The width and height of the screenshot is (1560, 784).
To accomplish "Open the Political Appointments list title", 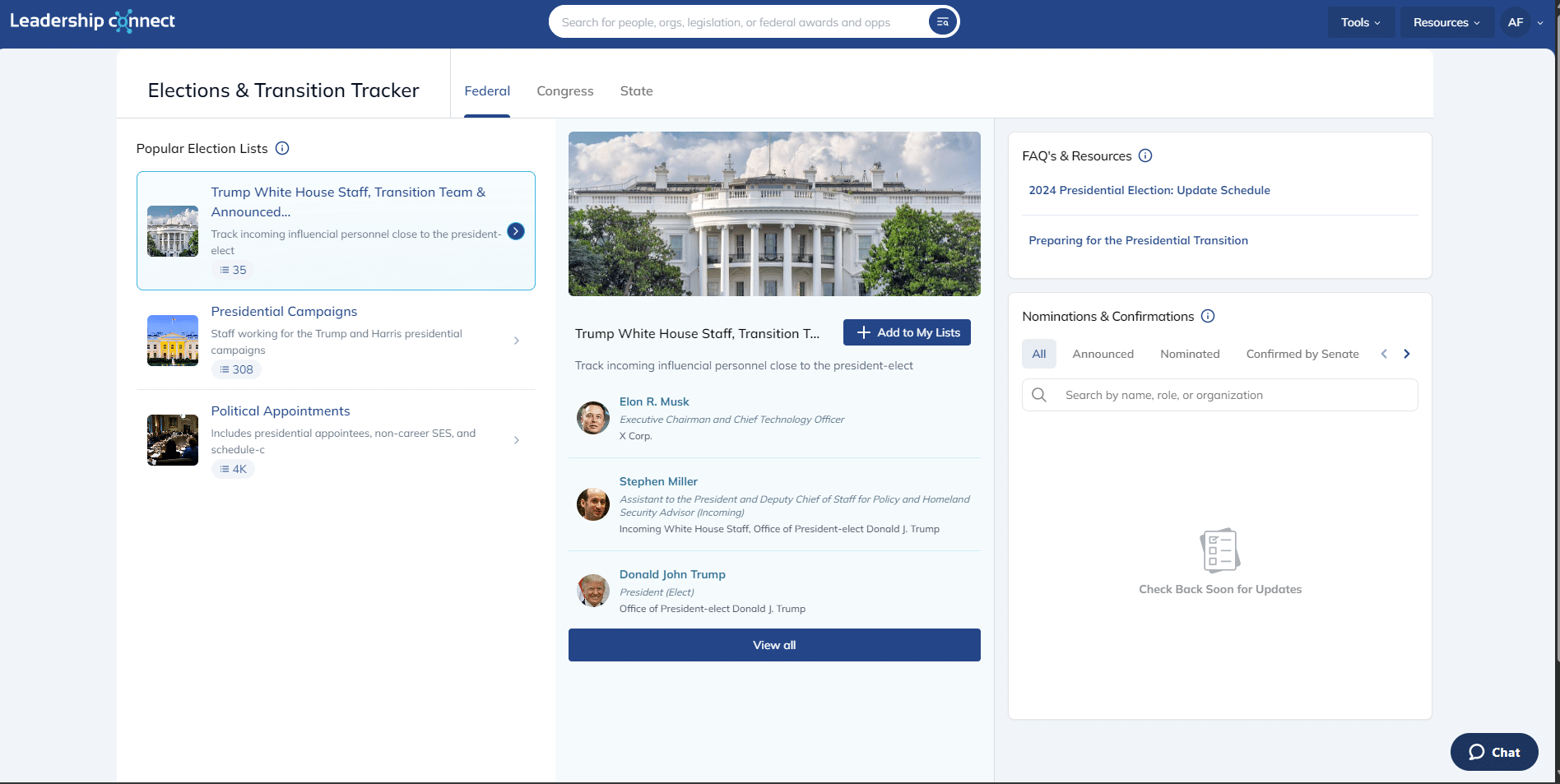I will coord(281,411).
